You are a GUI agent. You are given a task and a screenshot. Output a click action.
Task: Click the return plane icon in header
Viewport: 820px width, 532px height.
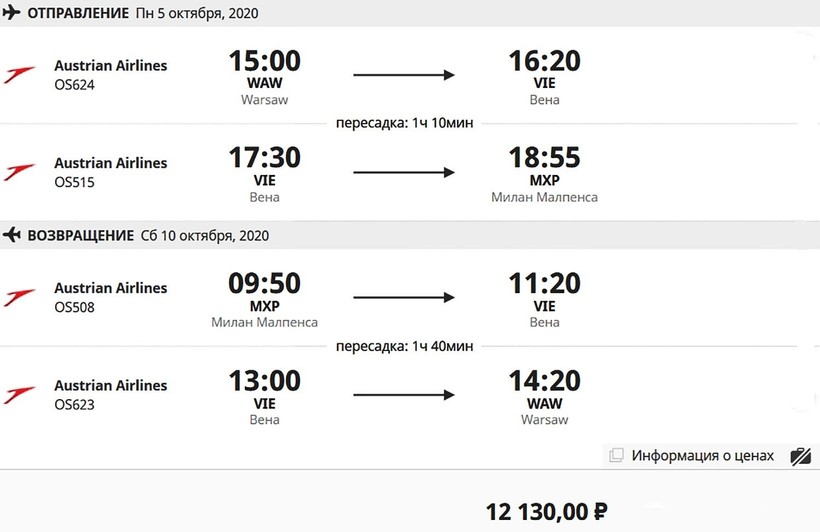tap(13, 236)
